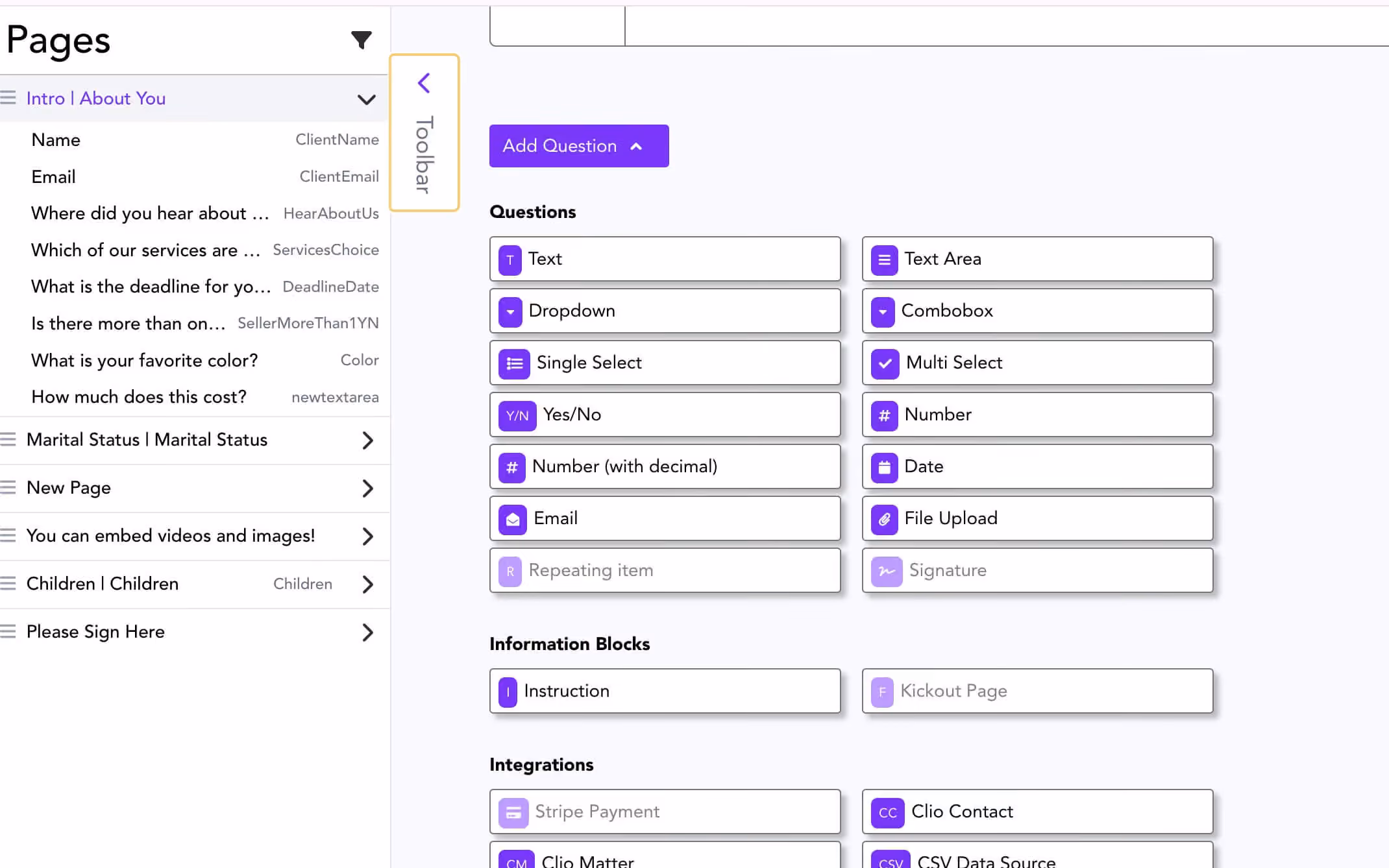Insert a Dropdown question
Image resolution: width=1389 pixels, height=868 pixels.
pos(665,311)
